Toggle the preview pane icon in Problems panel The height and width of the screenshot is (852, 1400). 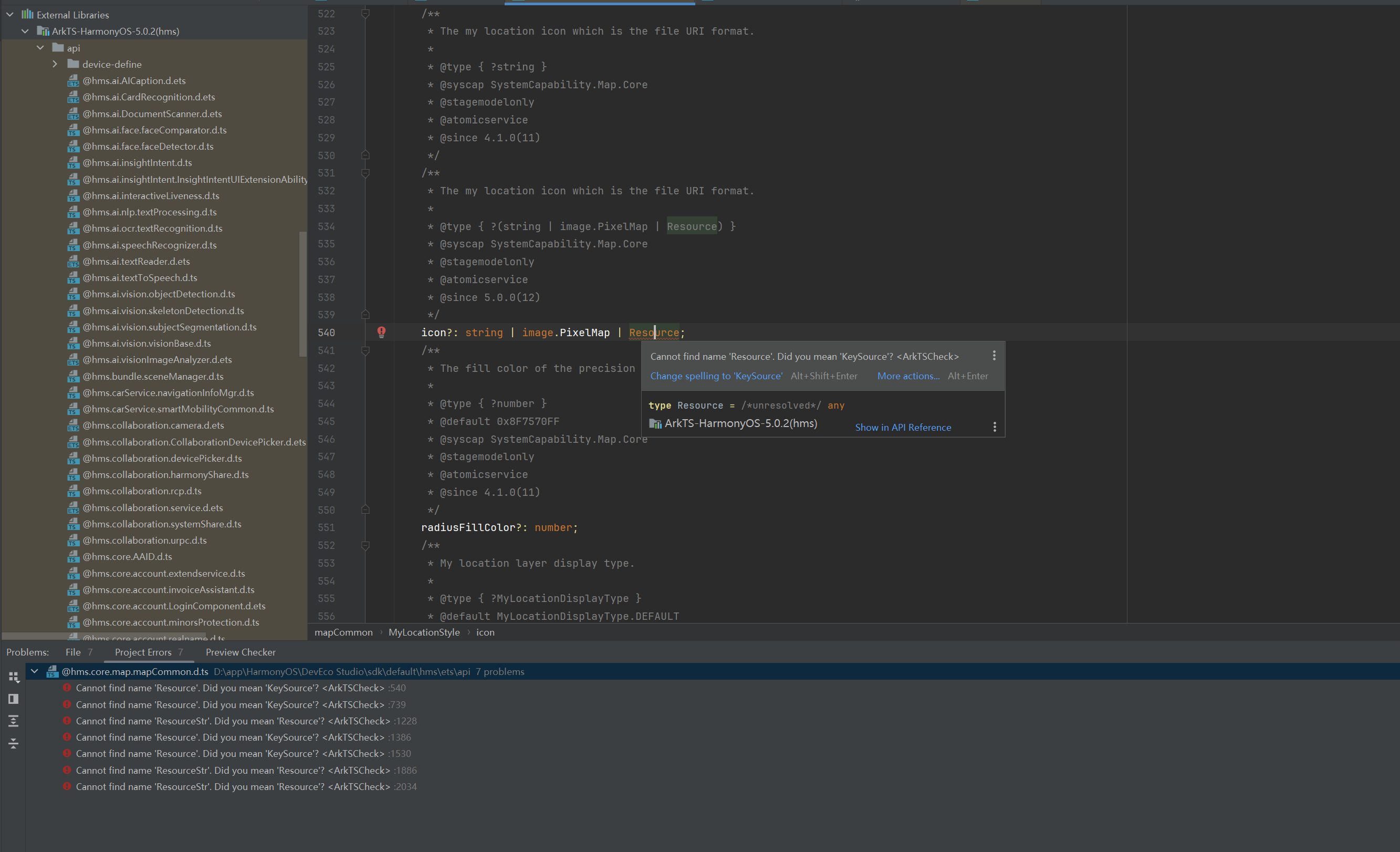[14, 699]
